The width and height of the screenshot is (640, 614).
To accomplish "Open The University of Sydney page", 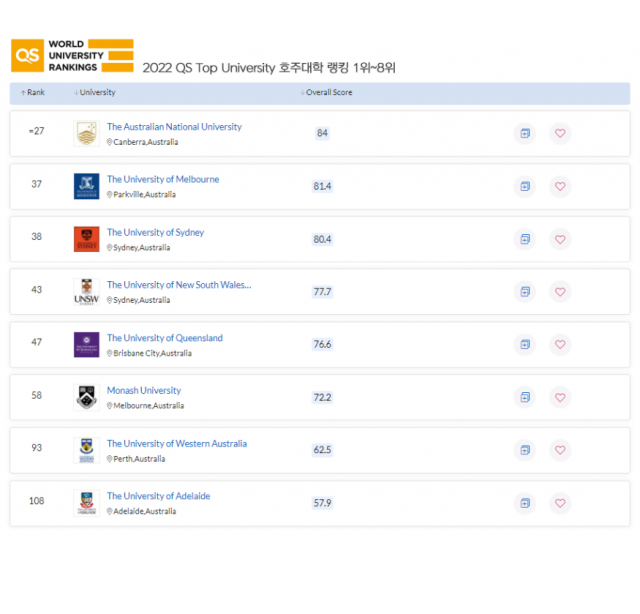I will pyautogui.click(x=155, y=233).
